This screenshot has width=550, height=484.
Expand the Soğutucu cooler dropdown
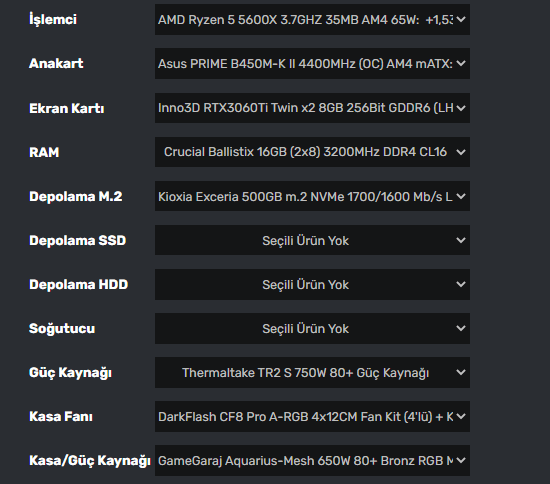point(312,328)
